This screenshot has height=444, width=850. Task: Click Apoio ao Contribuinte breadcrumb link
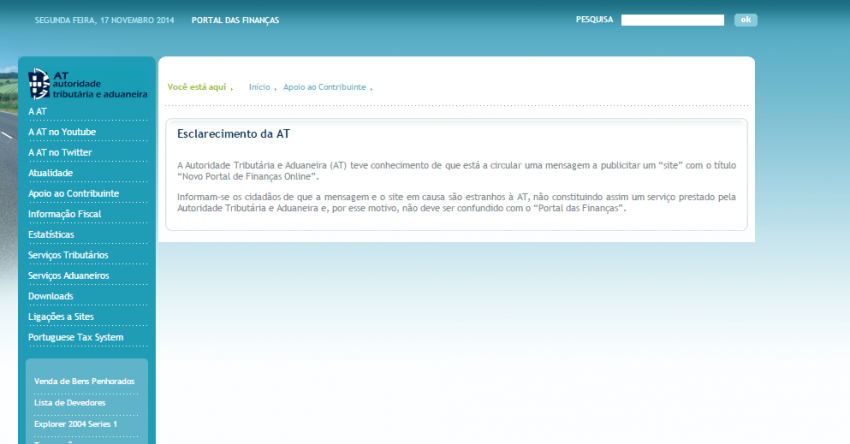tap(324, 87)
